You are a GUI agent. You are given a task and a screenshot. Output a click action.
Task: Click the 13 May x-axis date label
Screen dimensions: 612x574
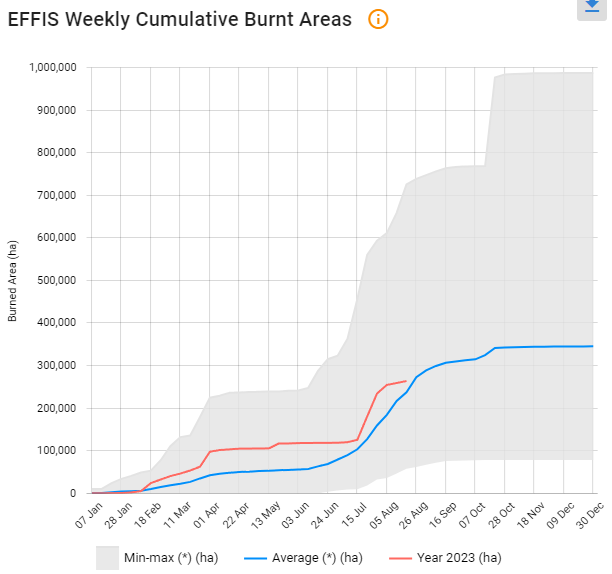(266, 515)
